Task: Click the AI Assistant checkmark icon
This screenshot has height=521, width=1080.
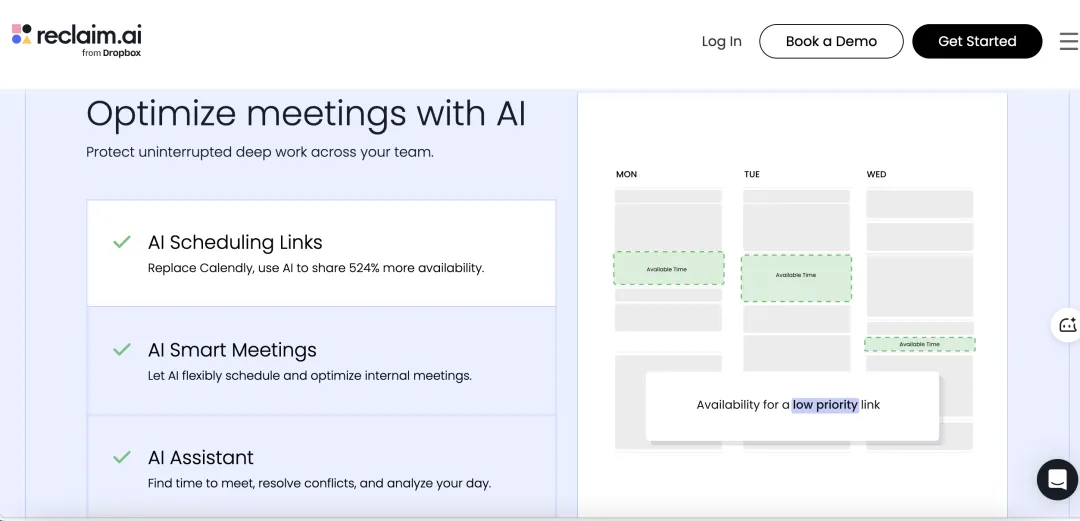Action: click(122, 457)
